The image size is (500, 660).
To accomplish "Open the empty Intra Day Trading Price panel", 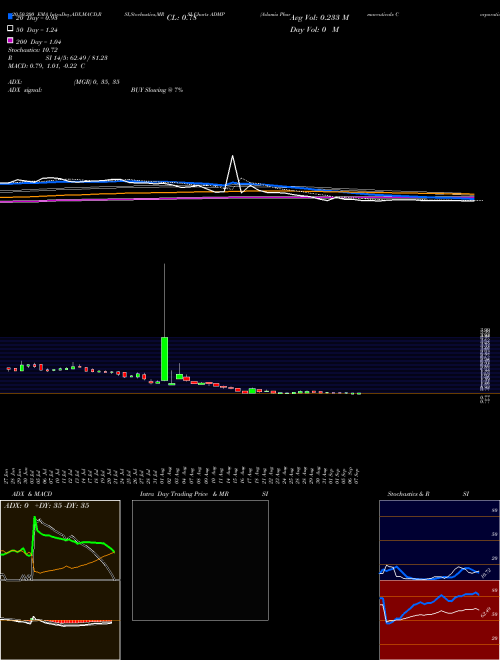I will click(200, 560).
